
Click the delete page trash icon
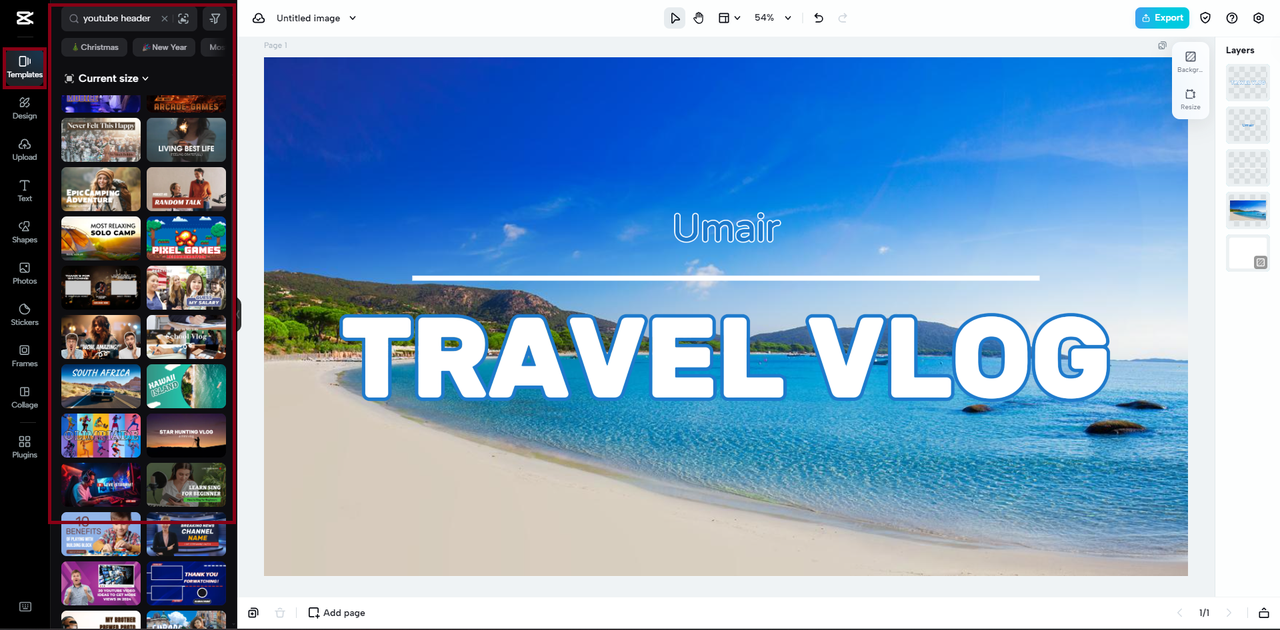coord(280,613)
